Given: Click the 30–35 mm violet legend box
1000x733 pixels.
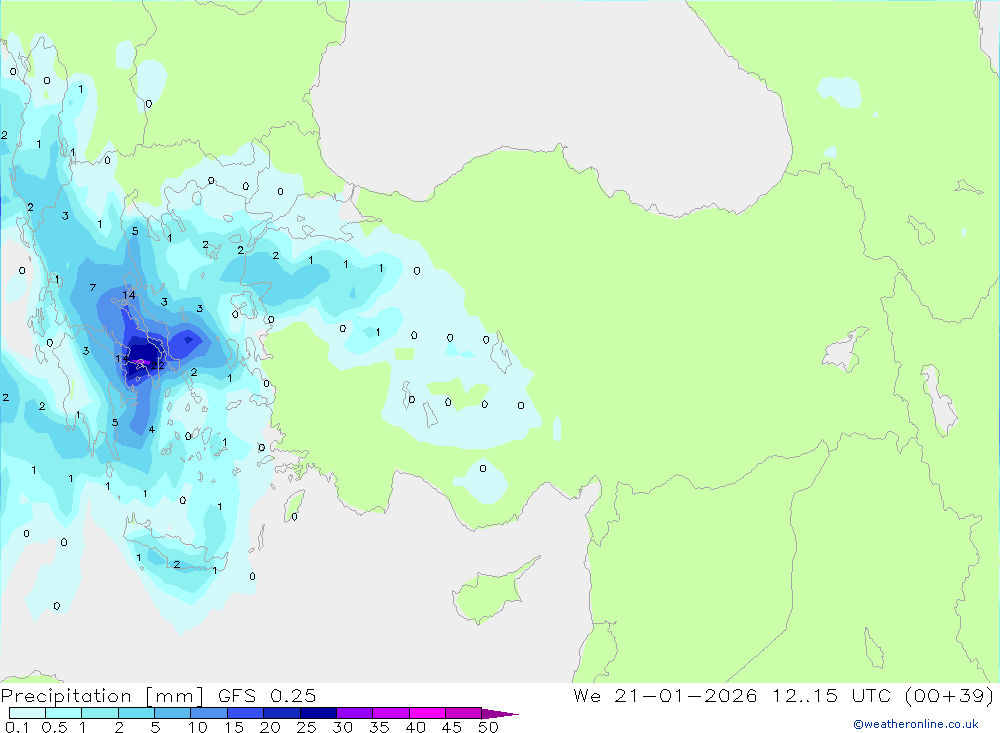Looking at the screenshot, I should [x=355, y=713].
